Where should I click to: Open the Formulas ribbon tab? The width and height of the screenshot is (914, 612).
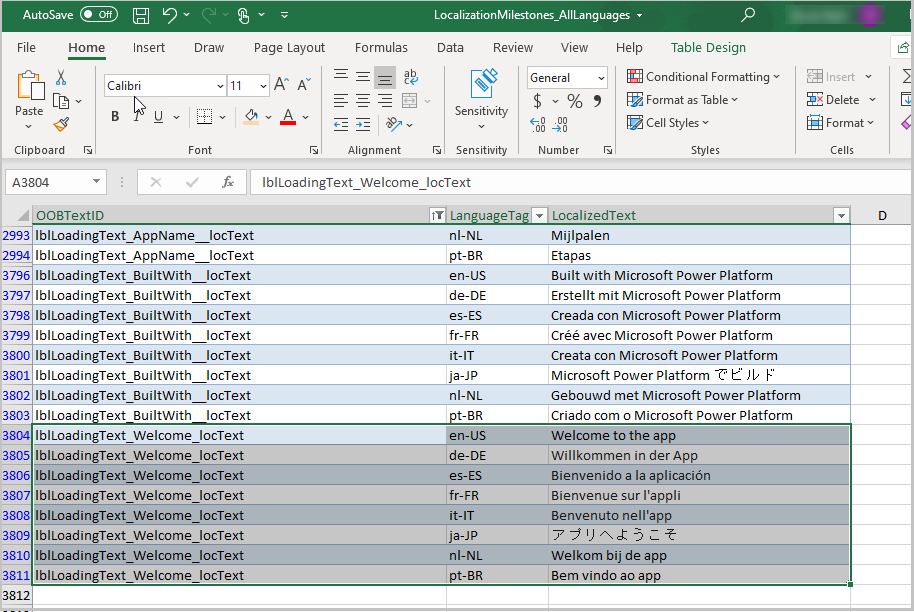(381, 47)
